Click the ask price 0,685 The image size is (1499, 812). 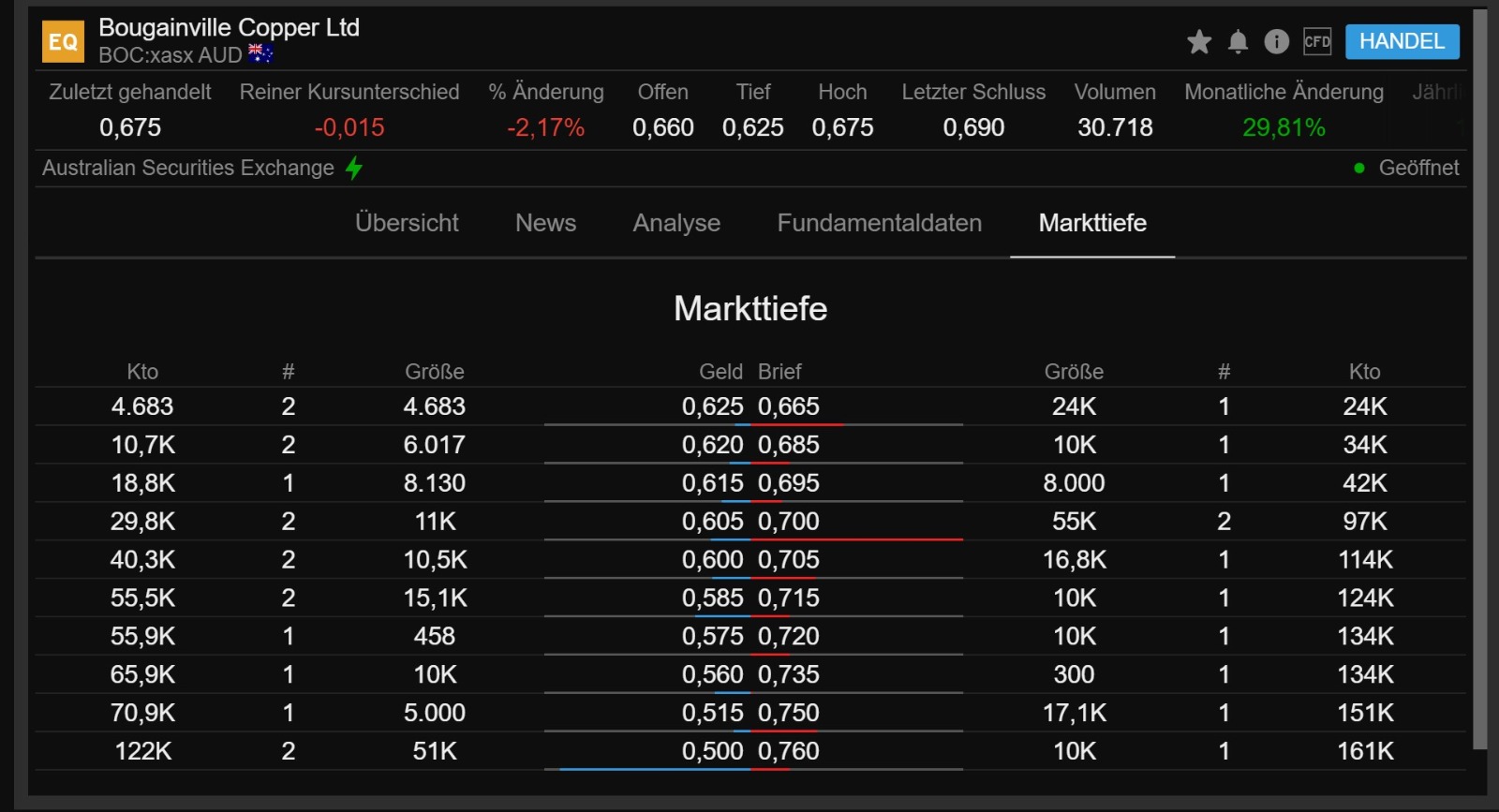coord(789,445)
